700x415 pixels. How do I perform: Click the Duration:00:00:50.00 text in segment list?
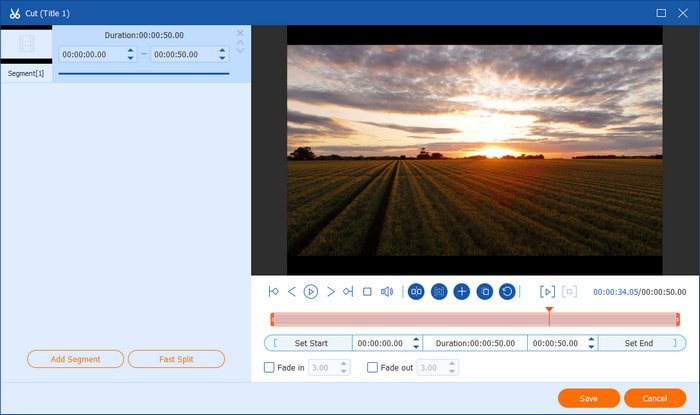tap(144, 35)
